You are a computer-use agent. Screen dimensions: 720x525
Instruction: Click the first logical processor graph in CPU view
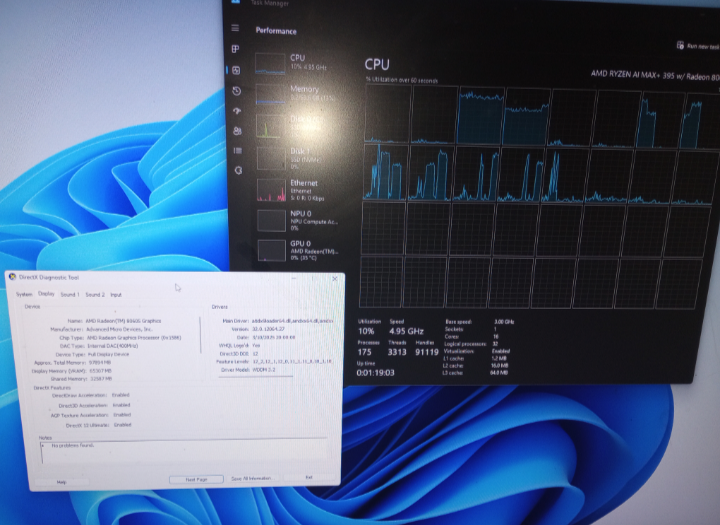coord(388,114)
